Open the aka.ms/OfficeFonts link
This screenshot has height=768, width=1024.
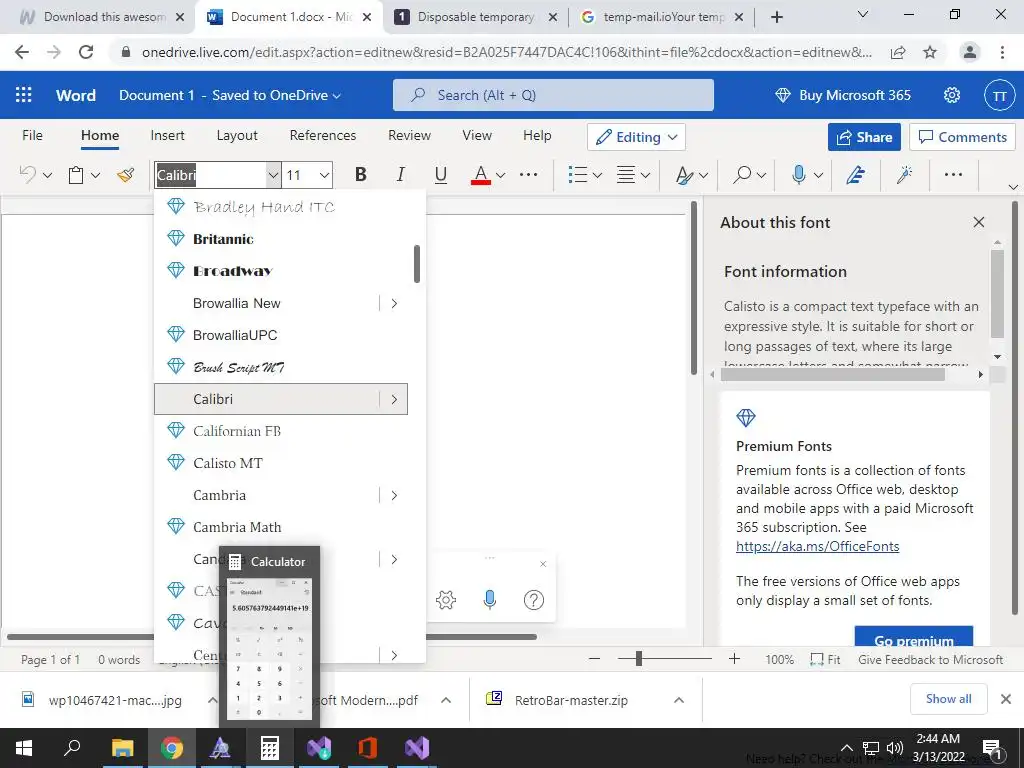tap(818, 547)
